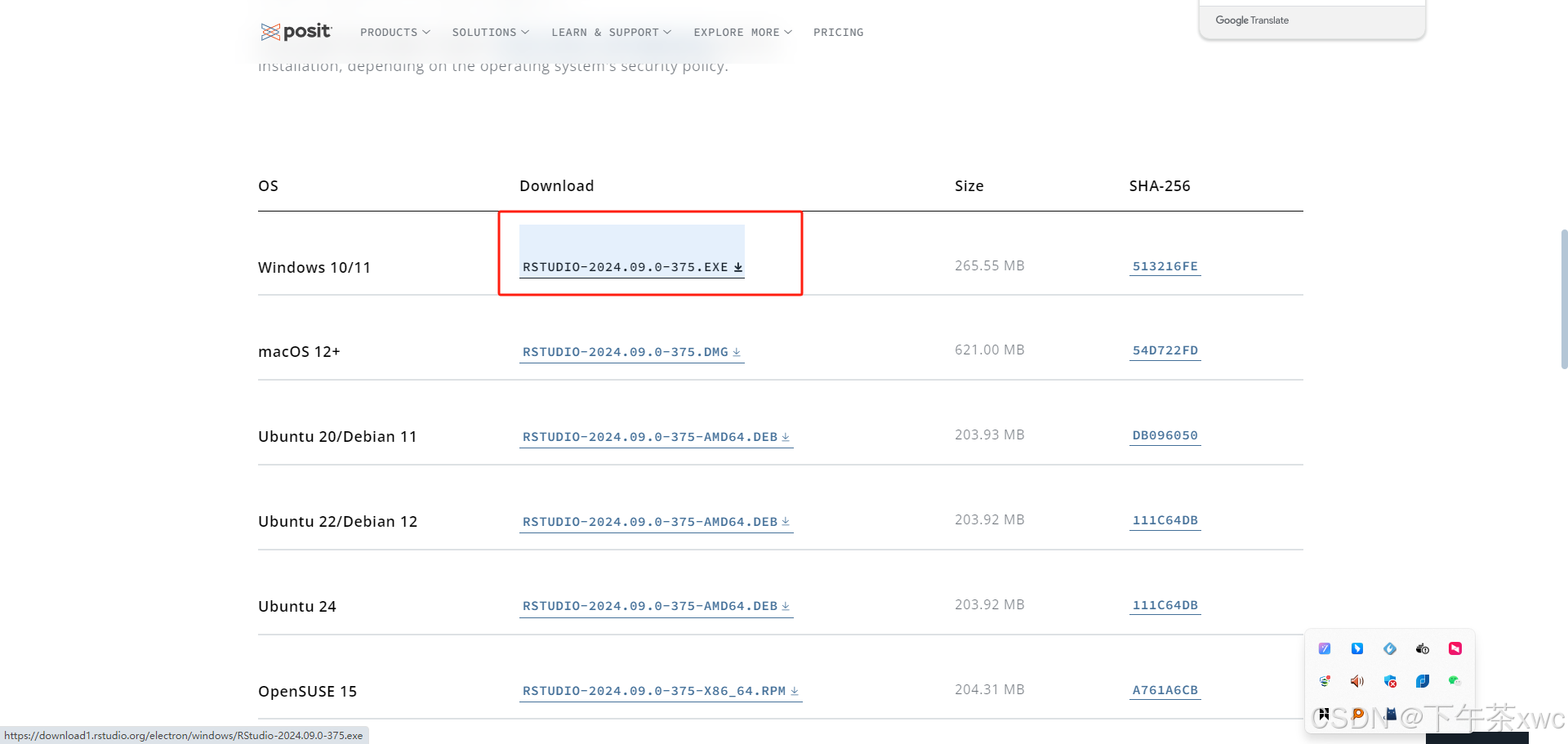Image resolution: width=1568 pixels, height=744 pixels.
Task: Open the magic wand tool icon
Action: click(1325, 648)
